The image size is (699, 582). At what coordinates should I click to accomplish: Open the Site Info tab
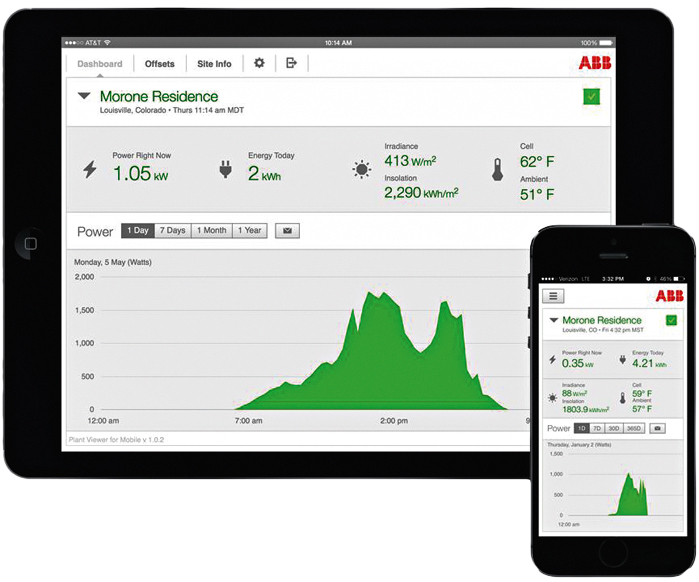pyautogui.click(x=214, y=64)
